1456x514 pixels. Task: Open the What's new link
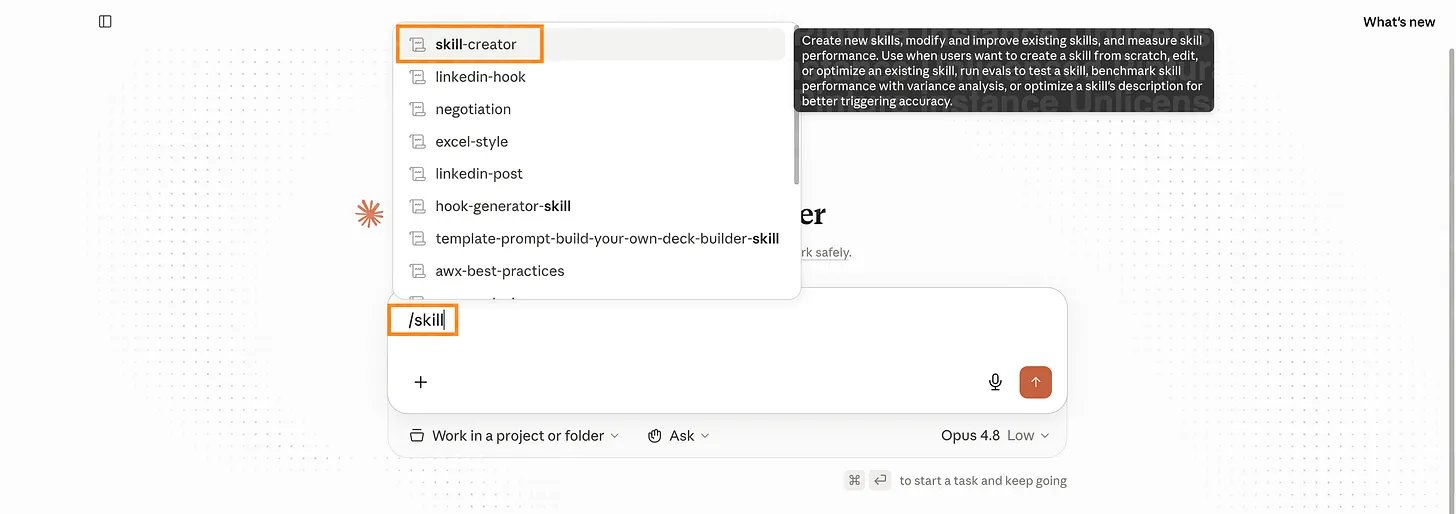tap(1399, 22)
